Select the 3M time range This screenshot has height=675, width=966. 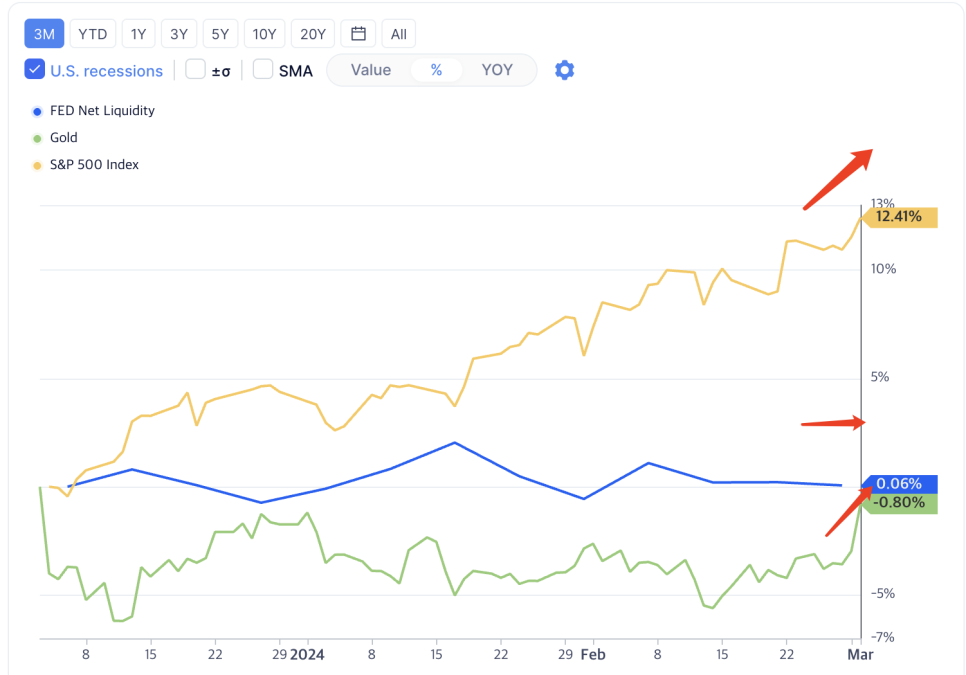click(44, 34)
